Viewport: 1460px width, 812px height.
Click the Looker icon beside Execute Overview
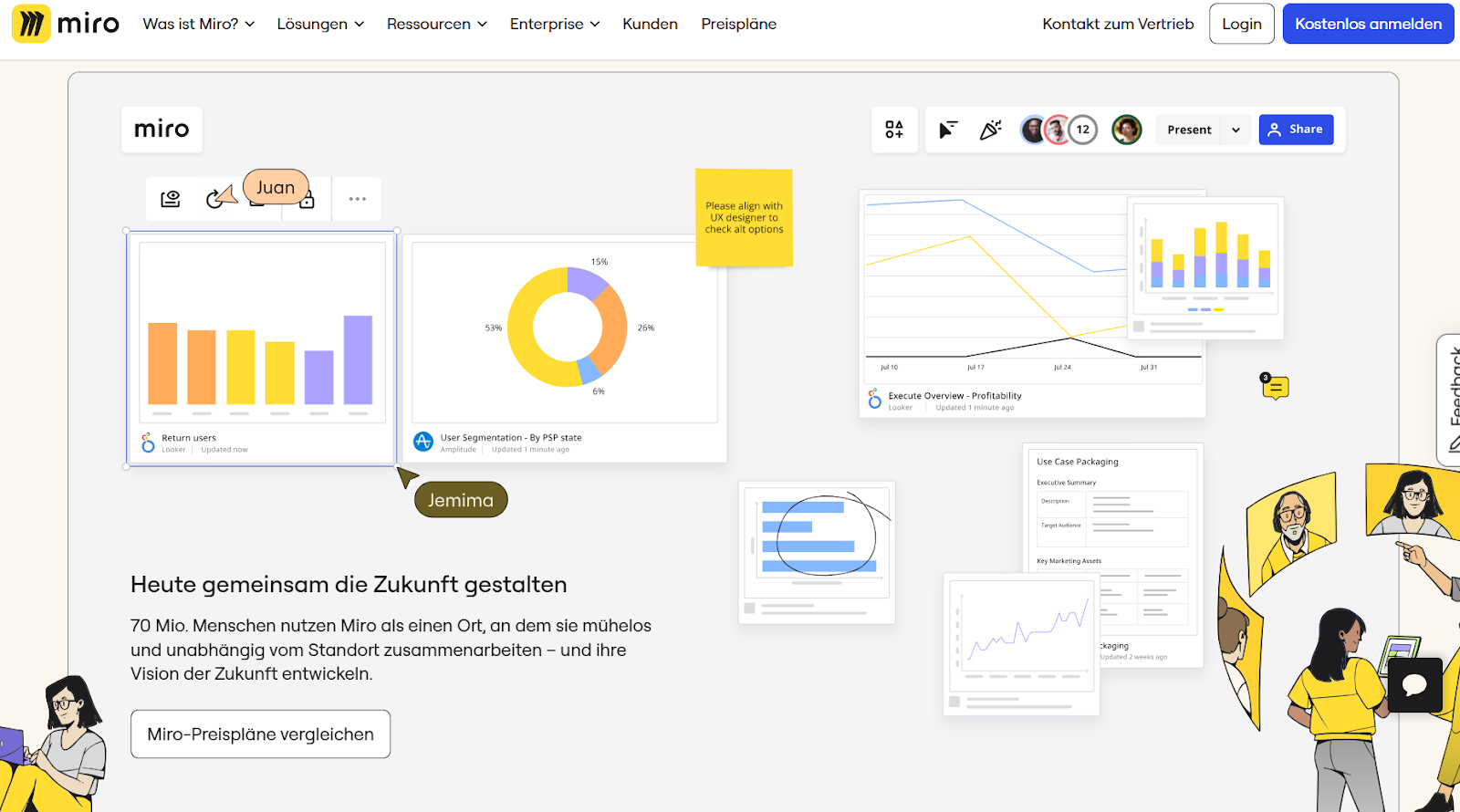875,399
